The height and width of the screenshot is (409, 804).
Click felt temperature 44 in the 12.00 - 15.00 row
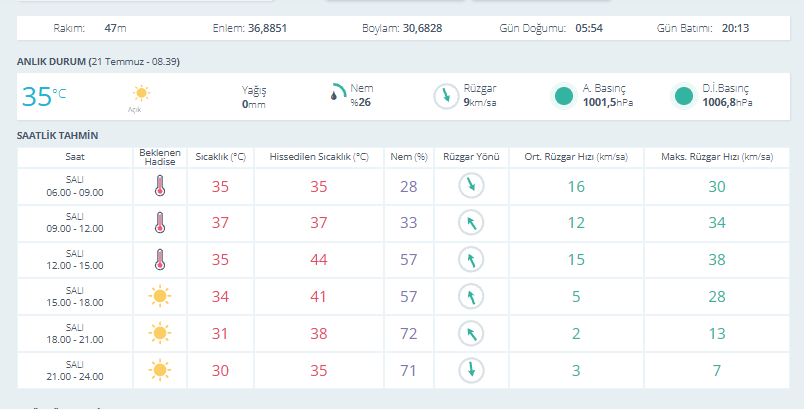pos(318,260)
